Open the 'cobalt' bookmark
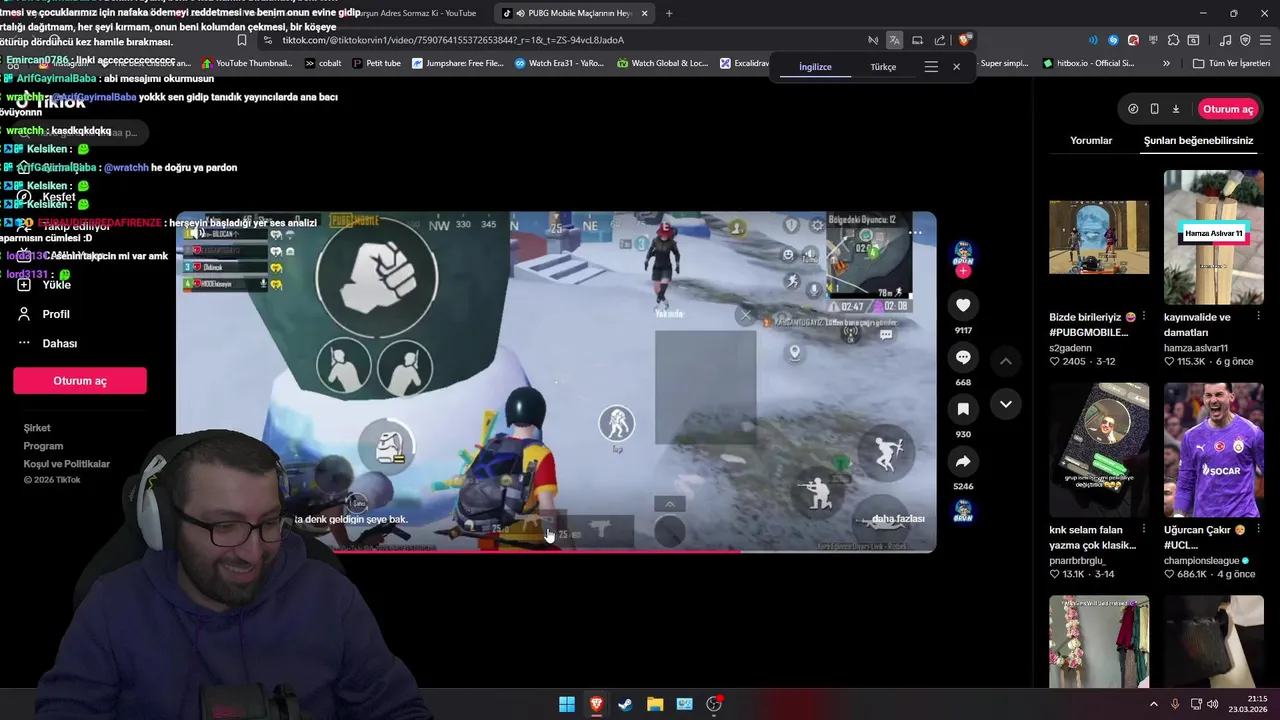Image resolution: width=1280 pixels, height=720 pixels. point(322,63)
